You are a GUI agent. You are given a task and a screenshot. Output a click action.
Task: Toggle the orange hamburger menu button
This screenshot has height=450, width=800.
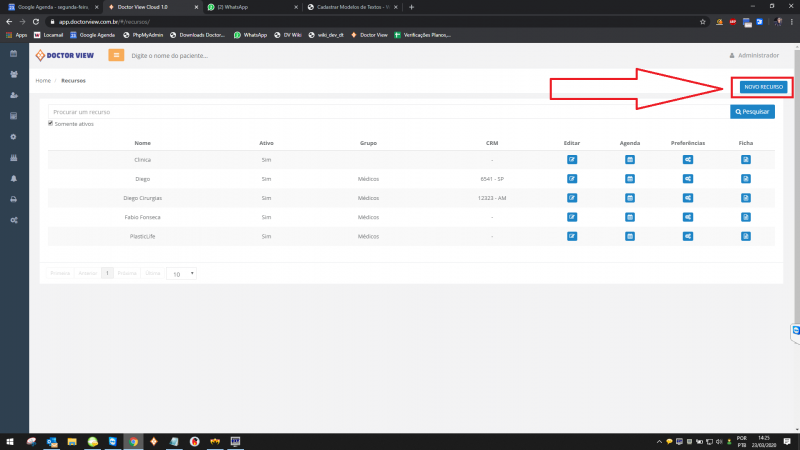pyautogui.click(x=116, y=55)
